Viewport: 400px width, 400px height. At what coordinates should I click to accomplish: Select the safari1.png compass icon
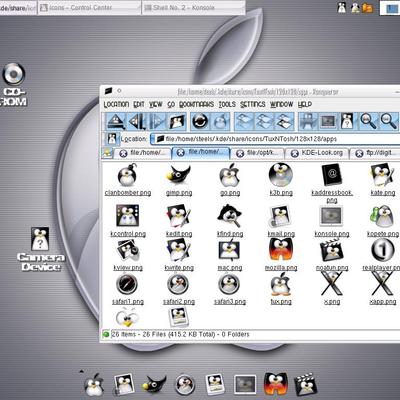coord(127,285)
